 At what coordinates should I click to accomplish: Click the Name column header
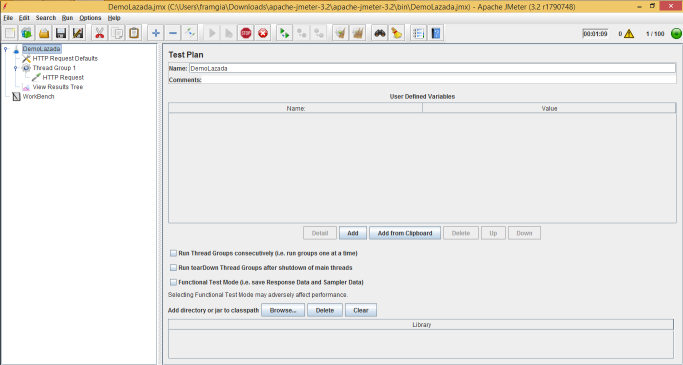296,108
